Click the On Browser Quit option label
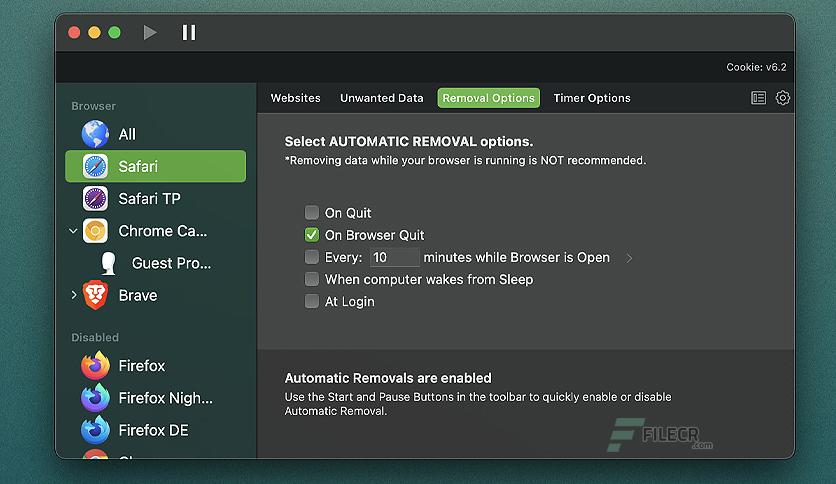 [x=374, y=235]
